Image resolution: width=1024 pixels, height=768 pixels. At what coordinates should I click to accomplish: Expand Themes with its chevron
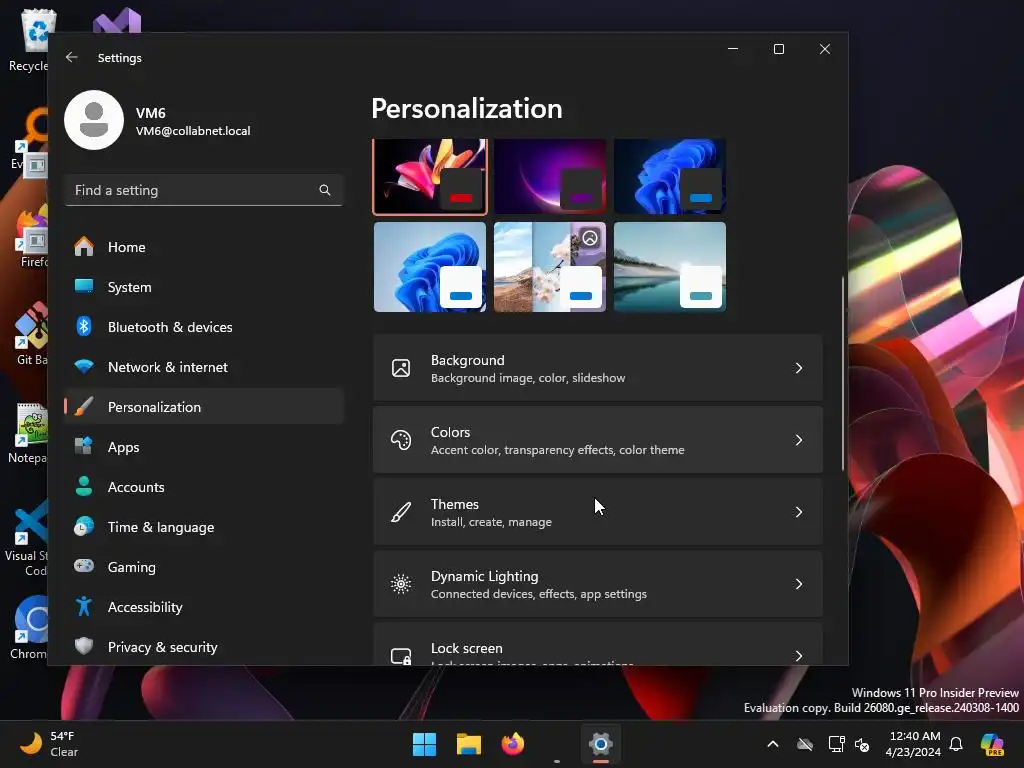pyautogui.click(x=799, y=512)
